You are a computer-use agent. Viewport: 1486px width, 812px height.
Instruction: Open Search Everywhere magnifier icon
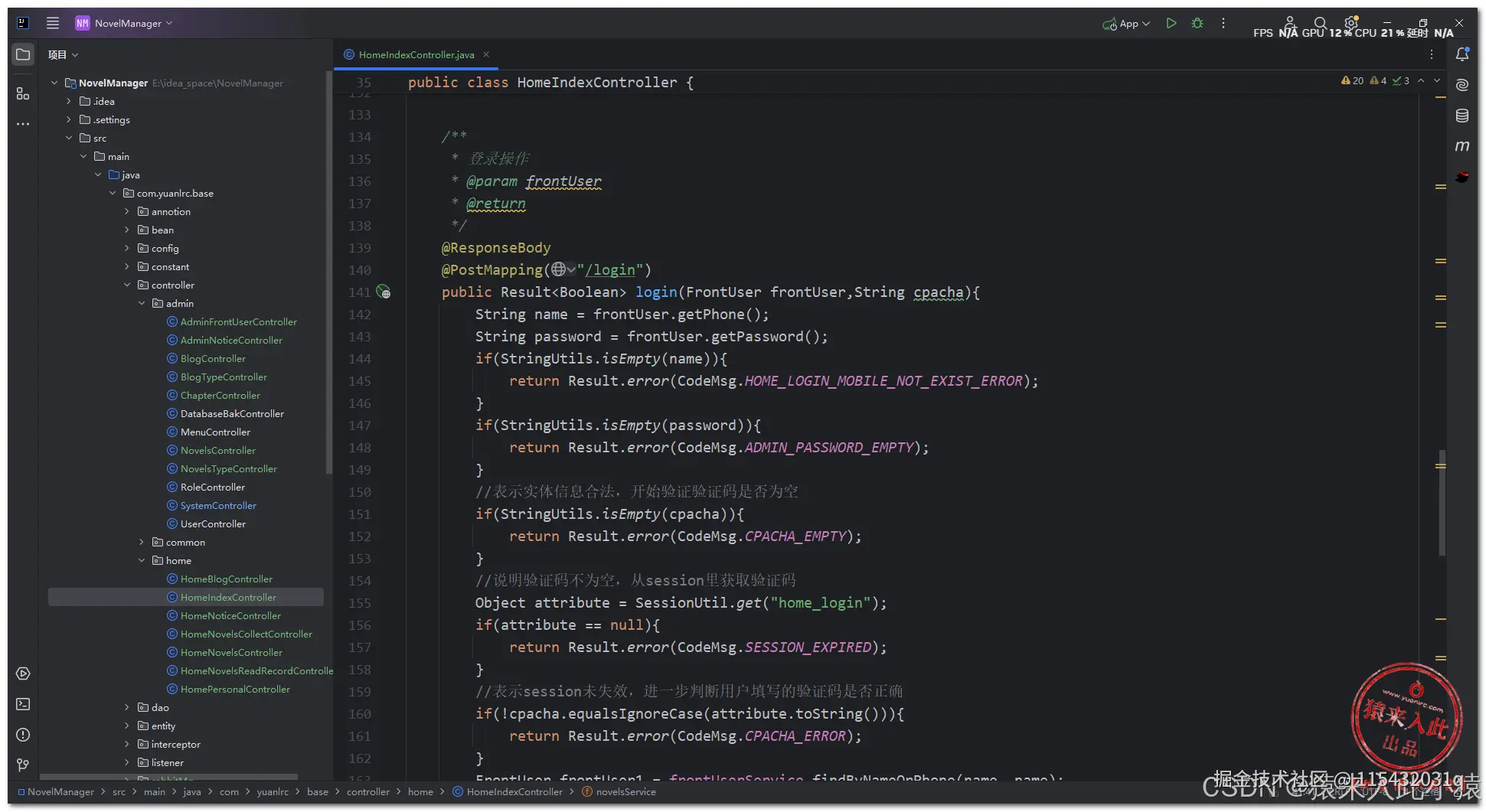[1320, 23]
